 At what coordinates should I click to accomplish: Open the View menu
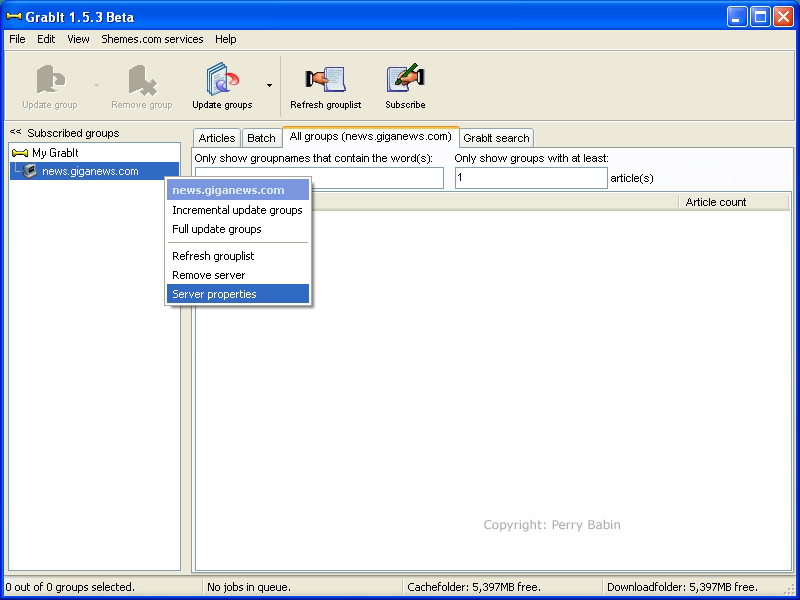(x=78, y=39)
